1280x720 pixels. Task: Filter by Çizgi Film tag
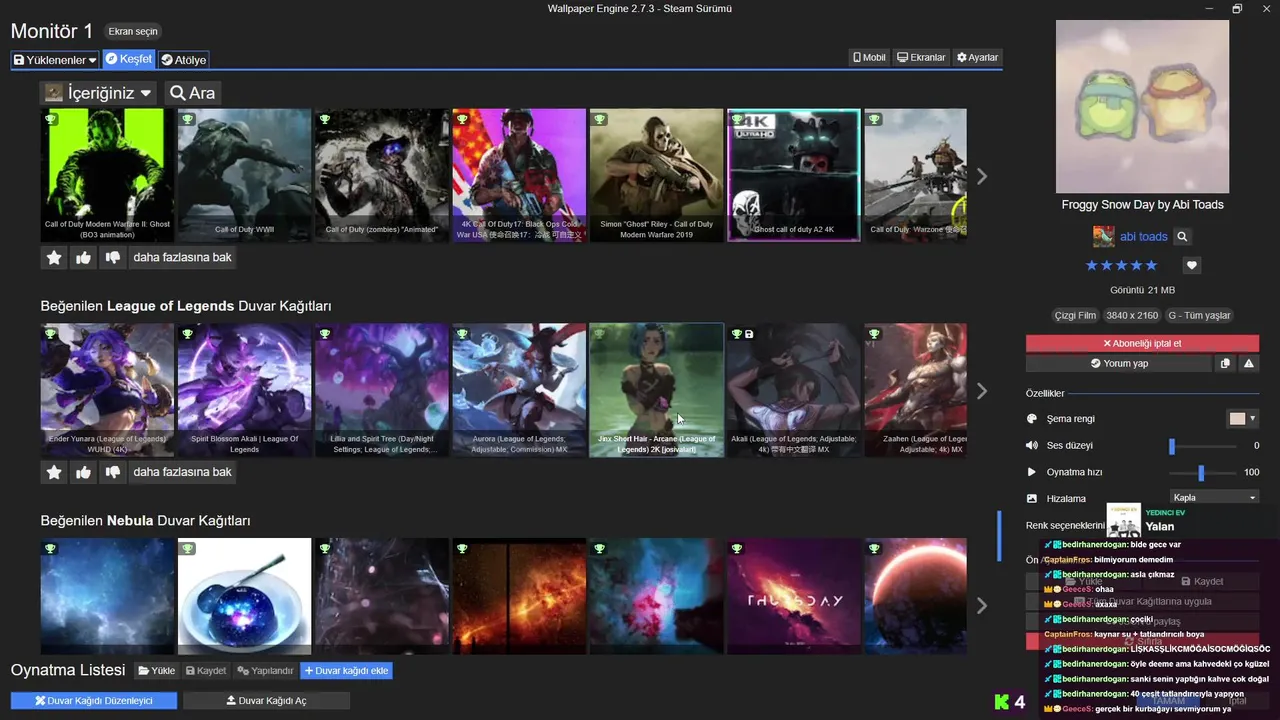click(x=1075, y=315)
